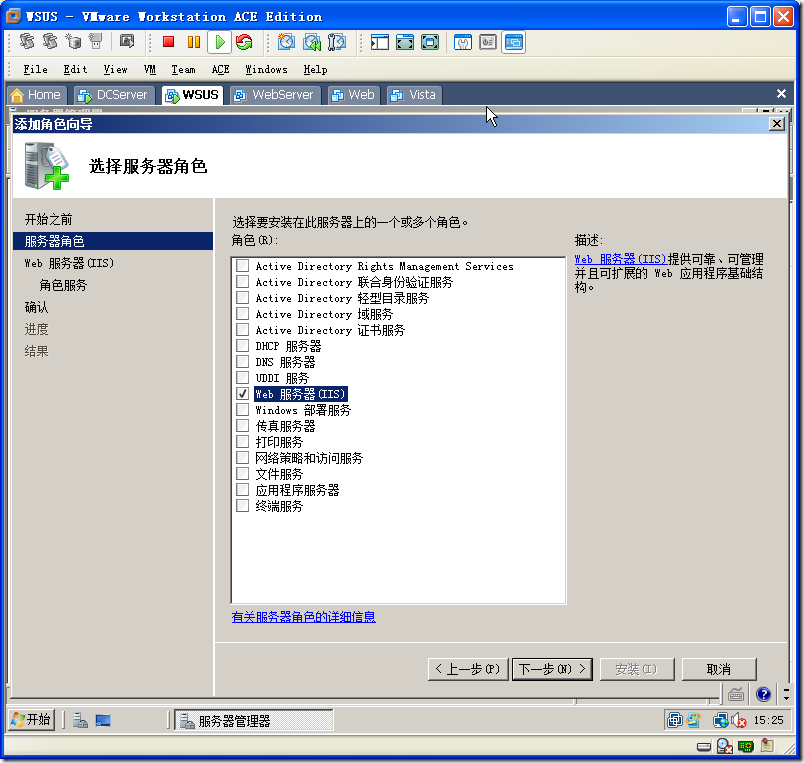Open Server Manager quick launch icon
Image resolution: width=804 pixels, height=763 pixels.
click(81, 720)
